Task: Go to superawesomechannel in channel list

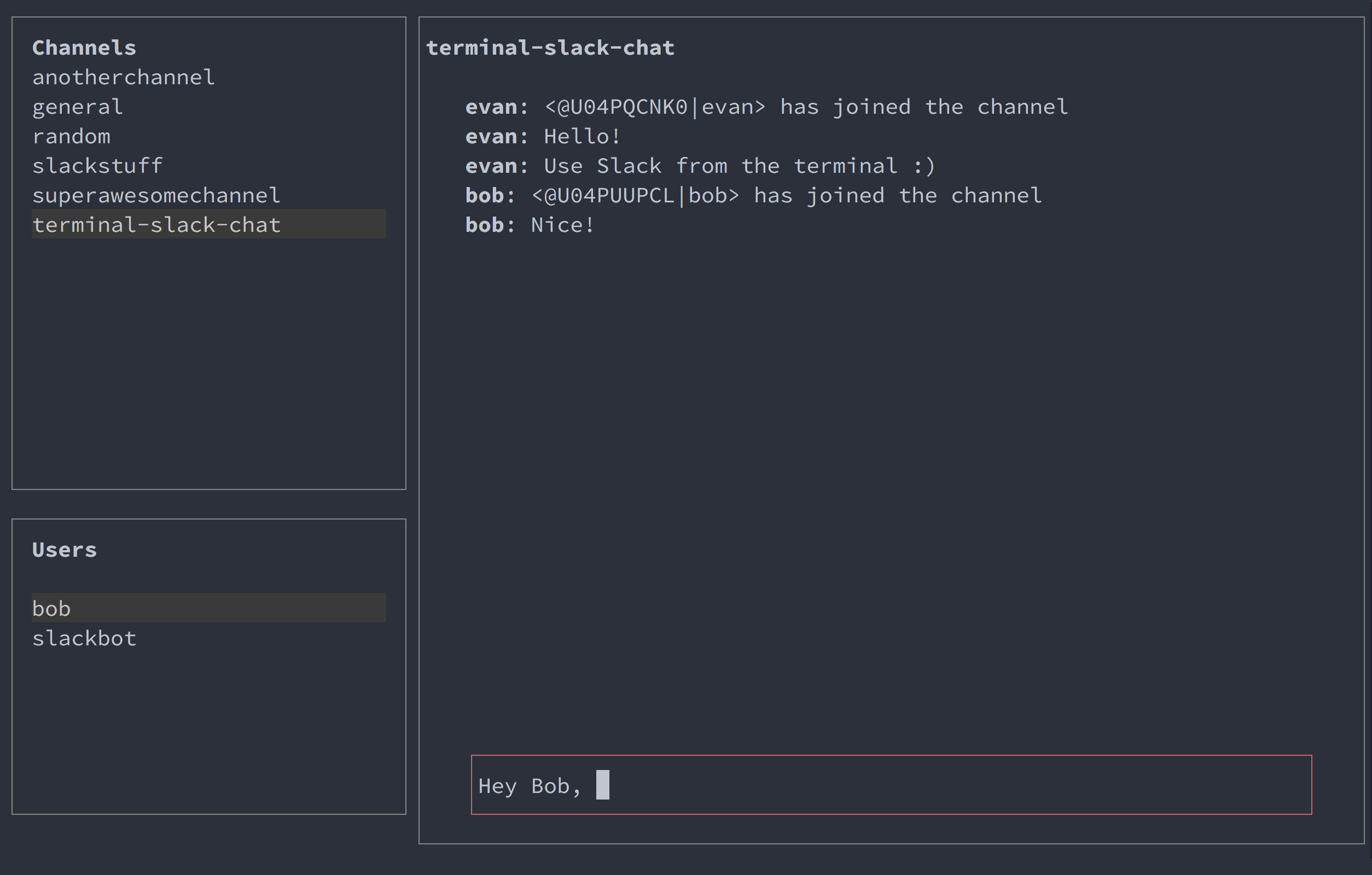Action: 156,196
